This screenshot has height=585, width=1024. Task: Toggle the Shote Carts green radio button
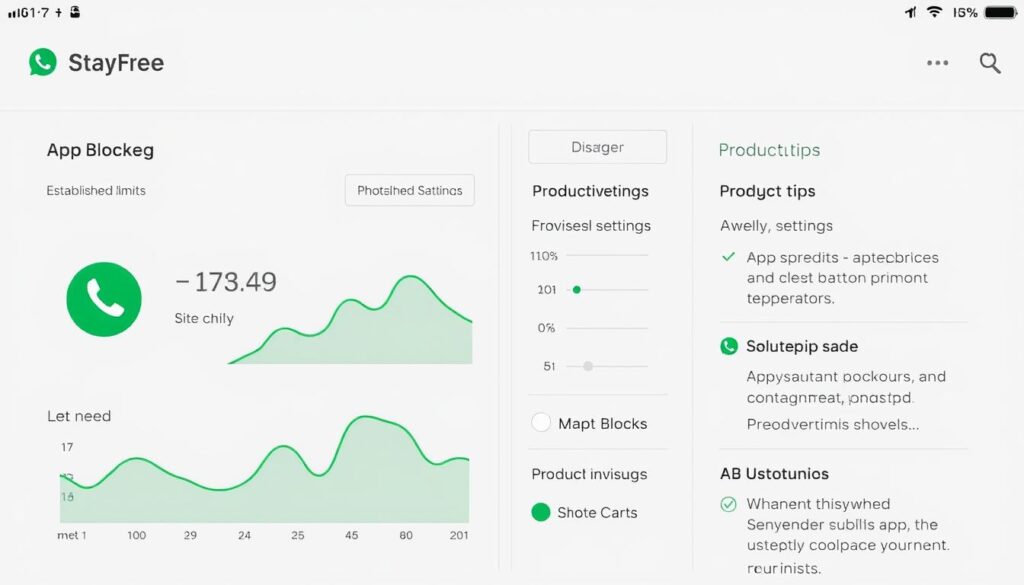[x=541, y=512]
